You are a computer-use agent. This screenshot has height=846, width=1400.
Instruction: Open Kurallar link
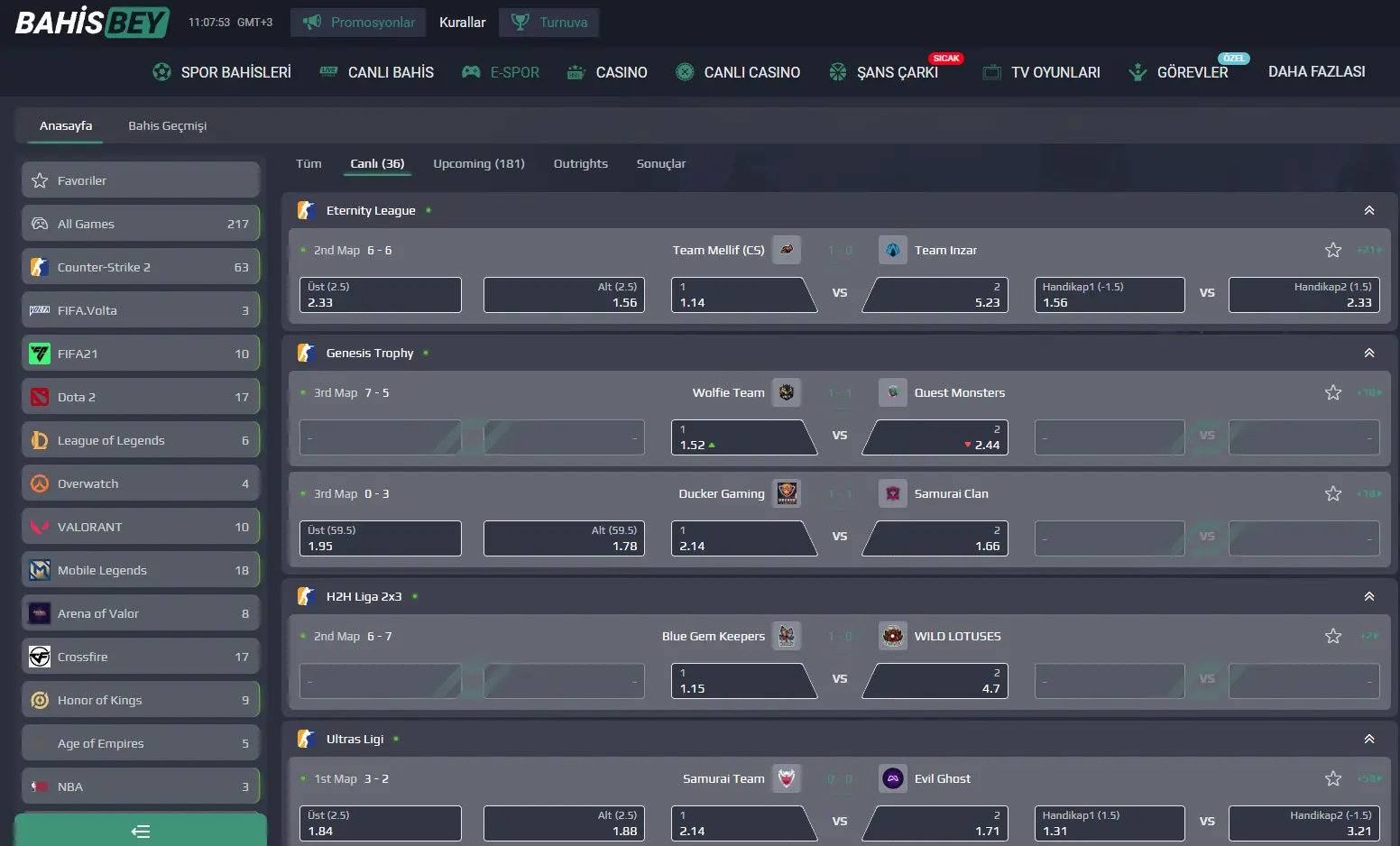pyautogui.click(x=463, y=22)
